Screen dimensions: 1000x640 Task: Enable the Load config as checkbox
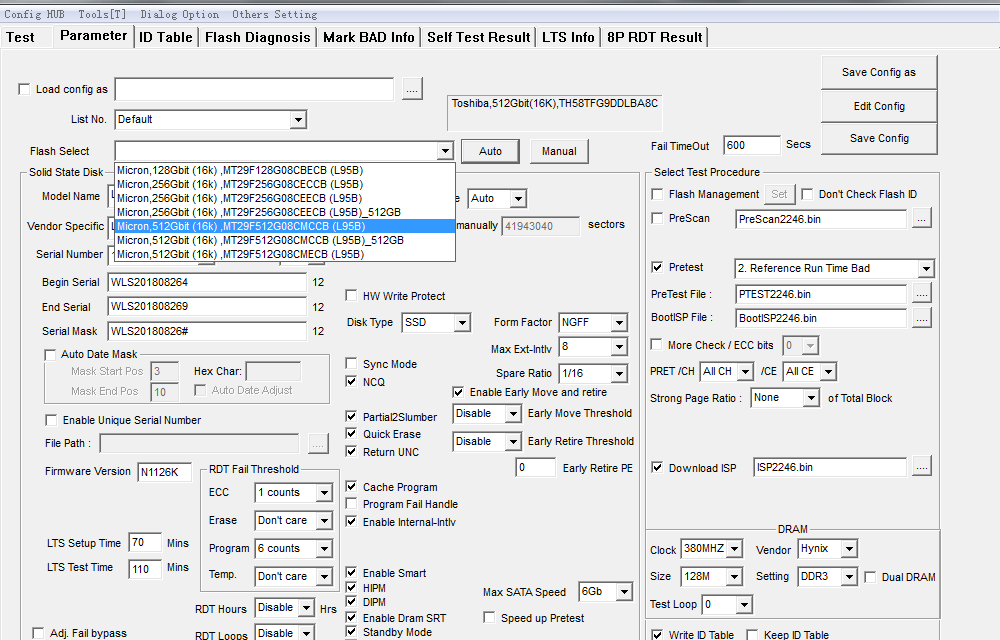(x=24, y=89)
